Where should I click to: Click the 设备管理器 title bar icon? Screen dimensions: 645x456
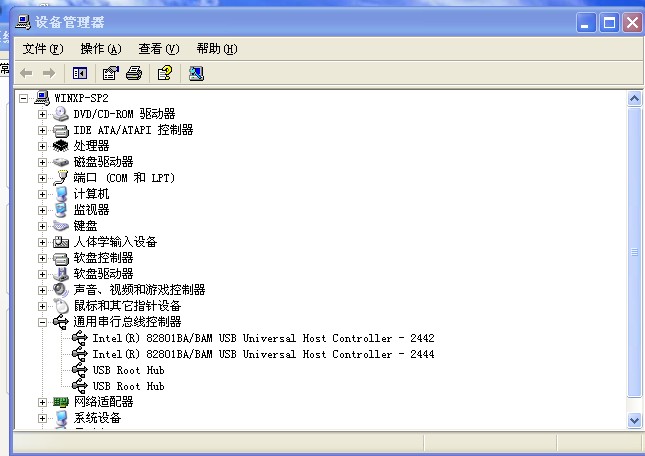coord(23,22)
